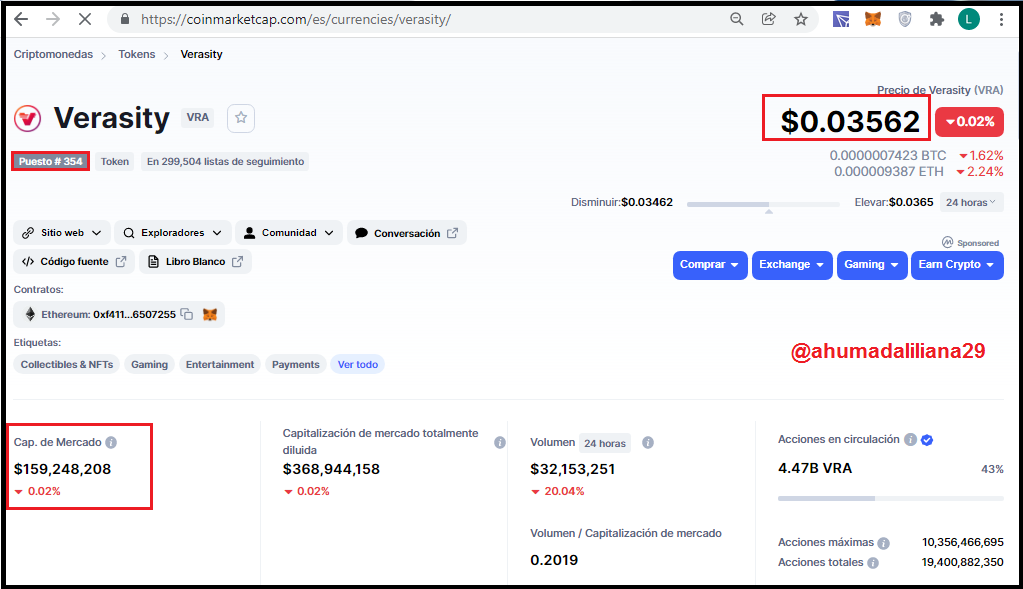Screen dimensions: 1023x589
Task: Show Cap. de Mercado info tooltip
Action: pyautogui.click(x=111, y=442)
